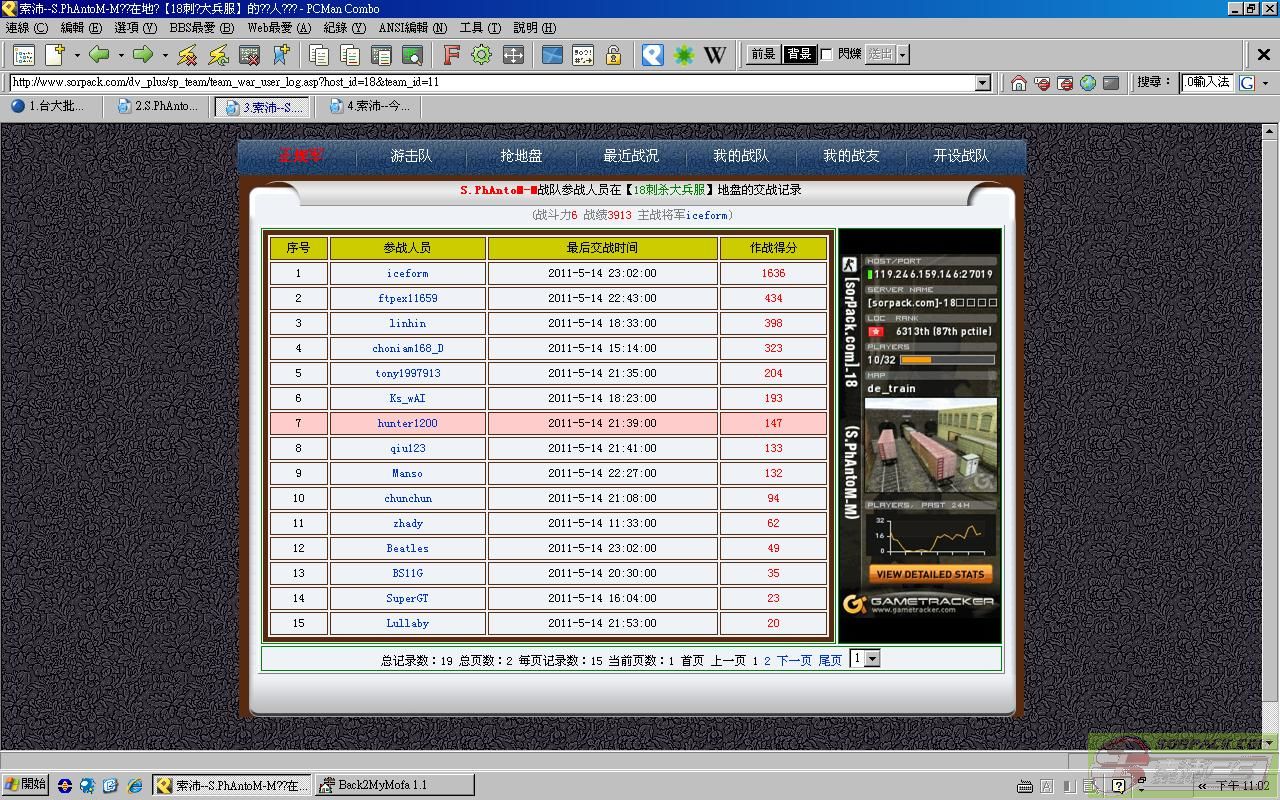This screenshot has height=800, width=1280.
Task: Click the home page icon
Action: pyautogui.click(x=1018, y=83)
